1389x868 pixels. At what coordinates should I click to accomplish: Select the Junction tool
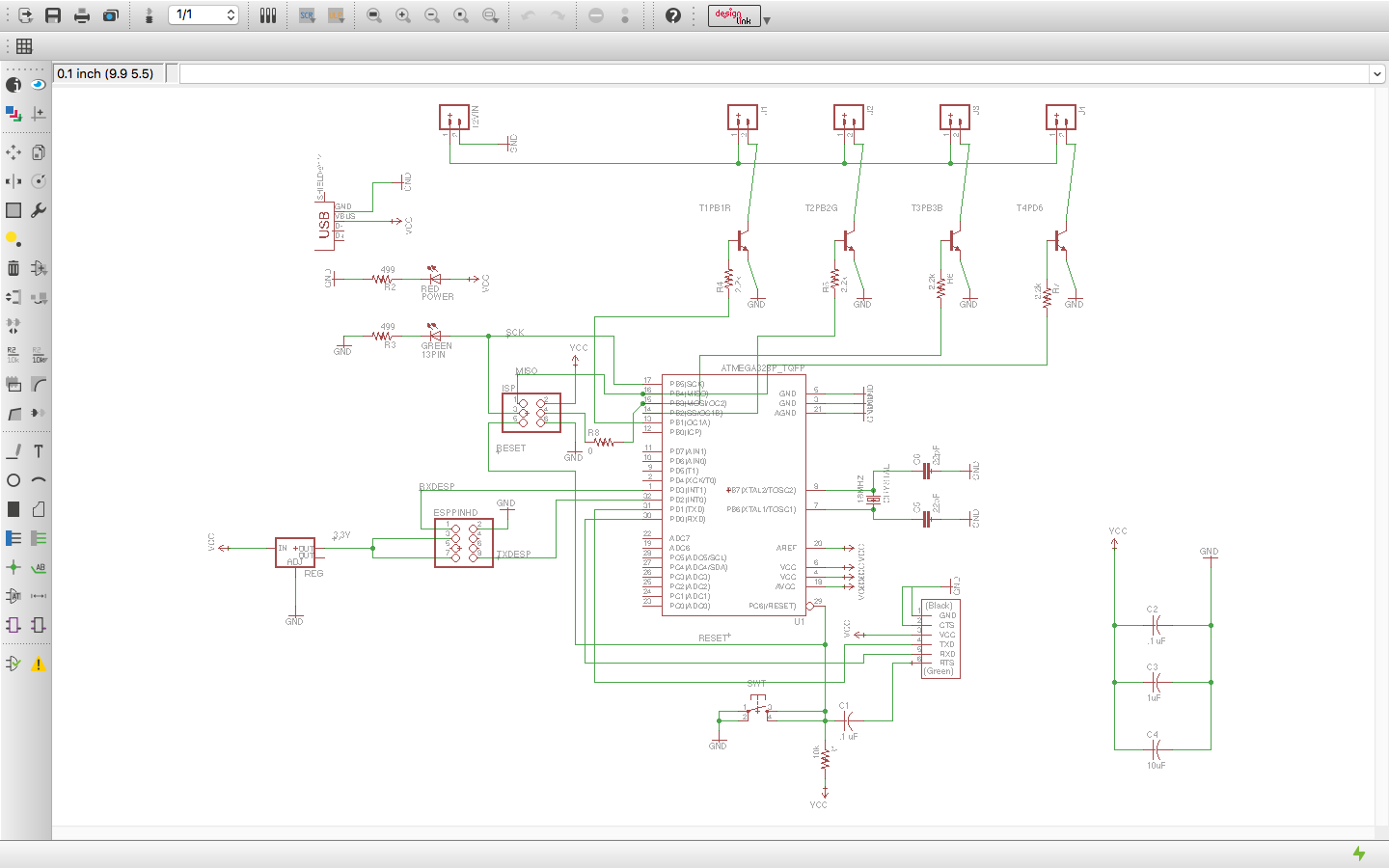[x=14, y=567]
